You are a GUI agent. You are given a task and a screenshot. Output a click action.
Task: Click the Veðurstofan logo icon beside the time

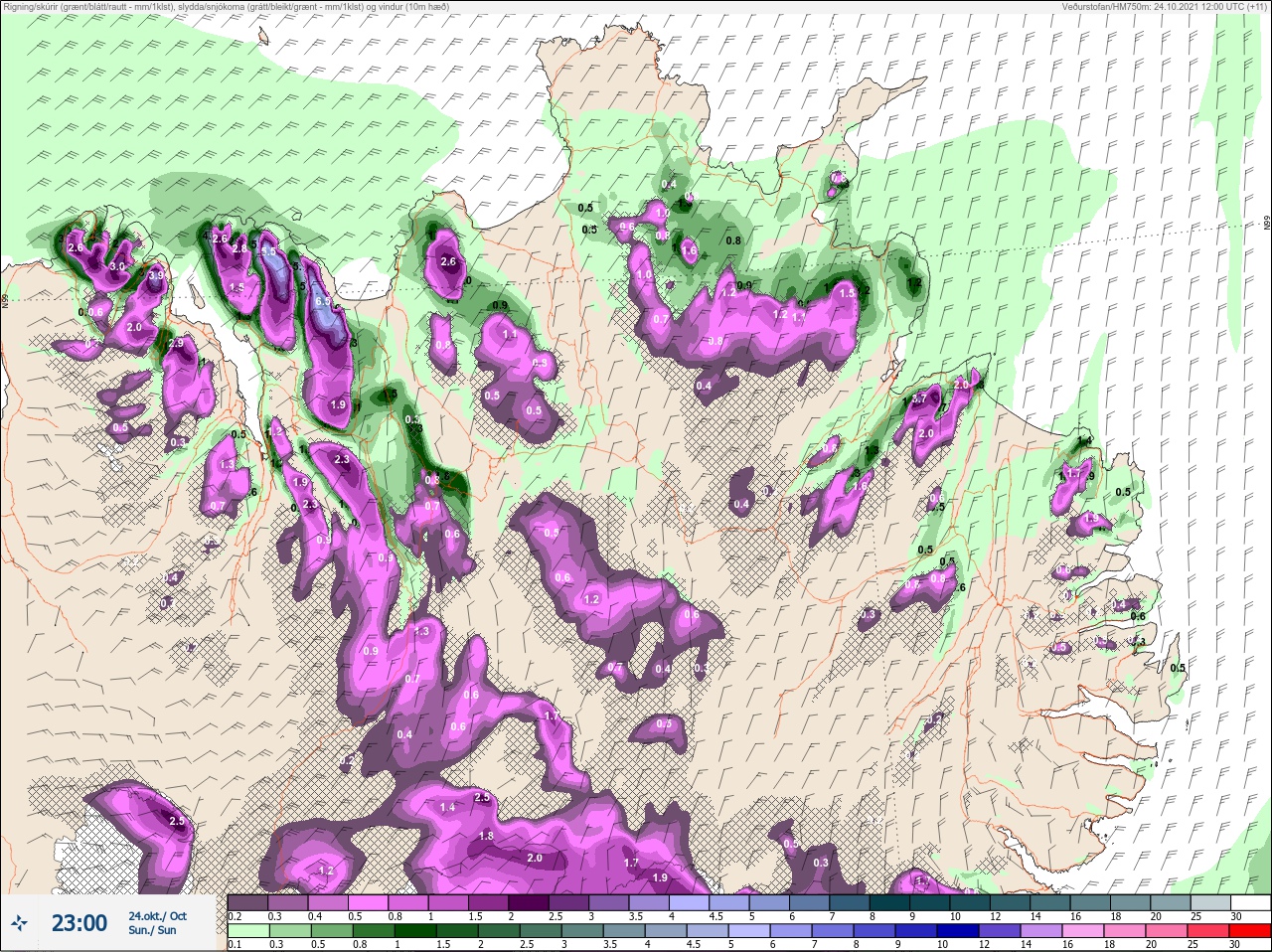(19, 924)
